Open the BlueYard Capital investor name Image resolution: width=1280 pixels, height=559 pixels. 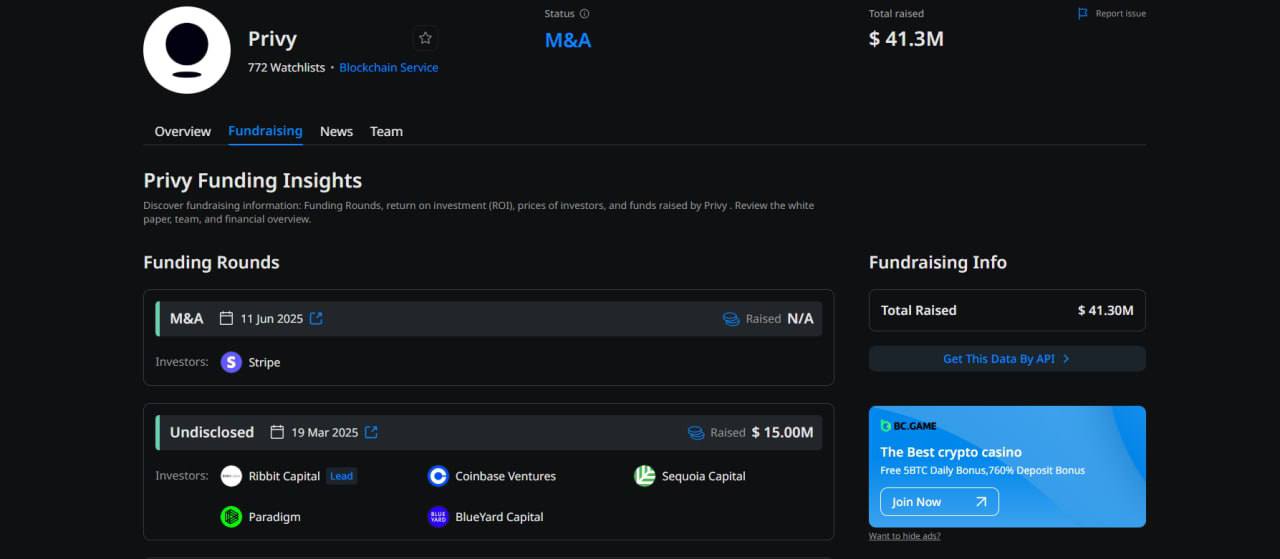[x=499, y=517]
